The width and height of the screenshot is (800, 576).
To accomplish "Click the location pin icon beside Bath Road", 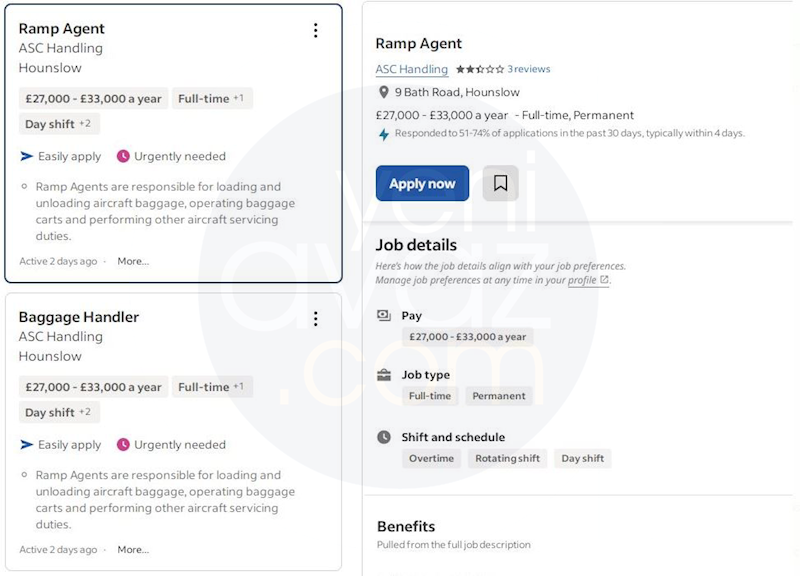I will (384, 92).
